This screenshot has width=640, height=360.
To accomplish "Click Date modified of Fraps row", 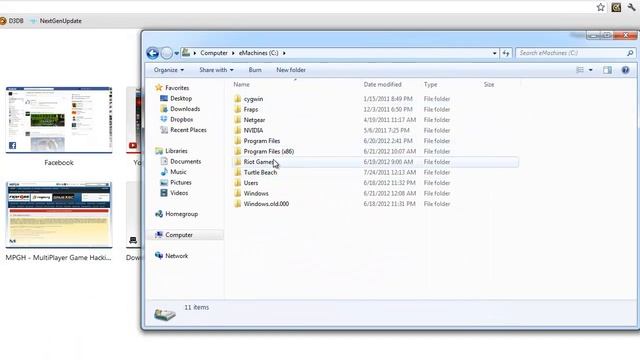I will 388,109.
